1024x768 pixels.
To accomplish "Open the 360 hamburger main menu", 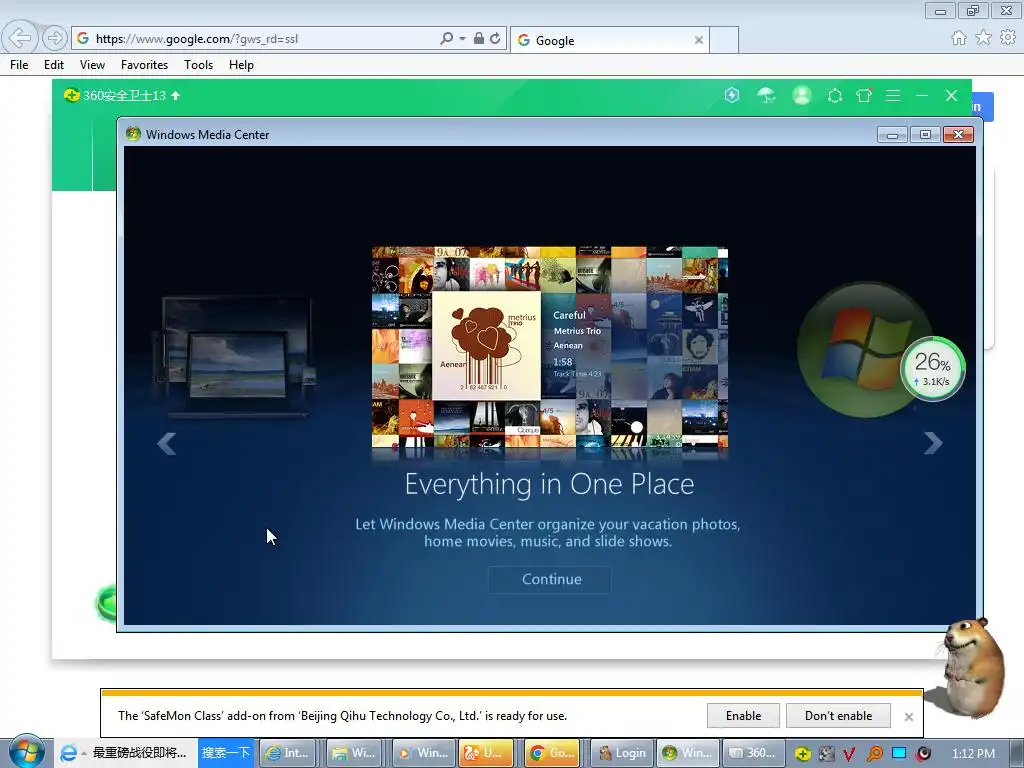I will click(893, 96).
